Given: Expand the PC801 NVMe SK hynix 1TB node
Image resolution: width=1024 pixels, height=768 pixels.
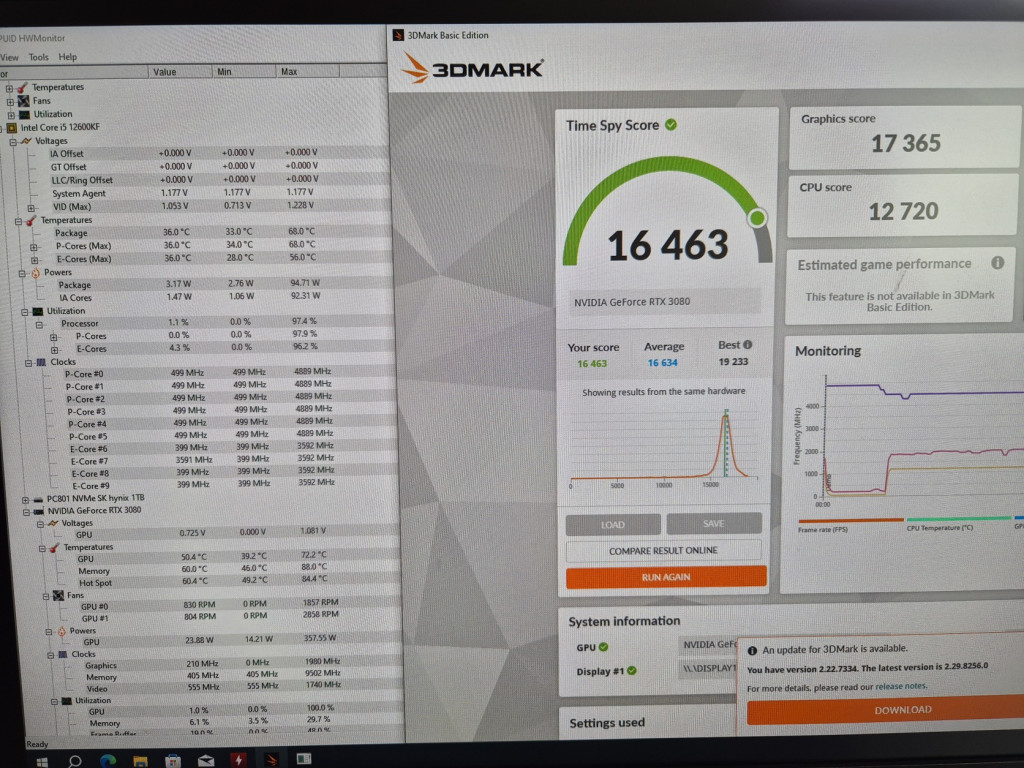Looking at the screenshot, I should coord(25,500).
